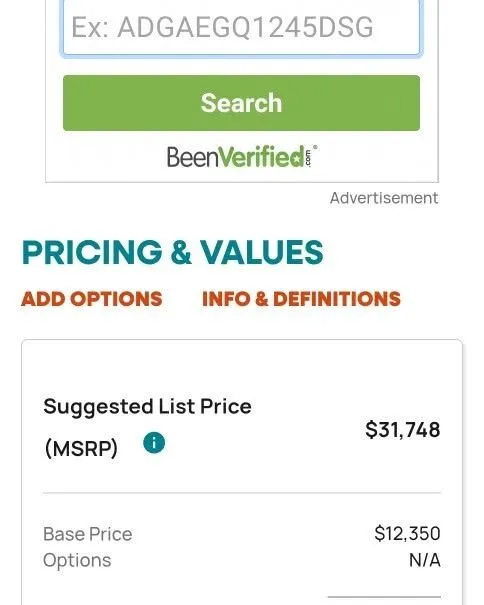Click the divider line below MSRP row
This screenshot has height=605, width=484.
(x=242, y=493)
